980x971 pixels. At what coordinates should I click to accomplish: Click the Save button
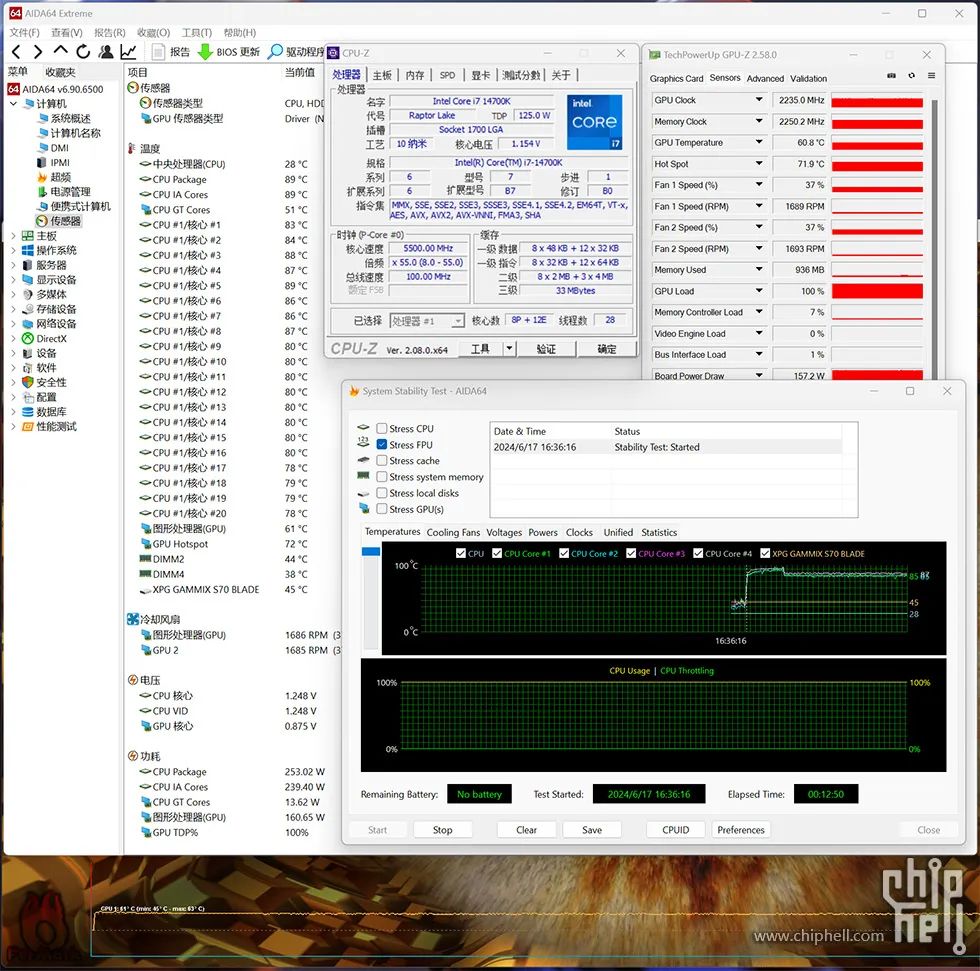[x=592, y=830]
